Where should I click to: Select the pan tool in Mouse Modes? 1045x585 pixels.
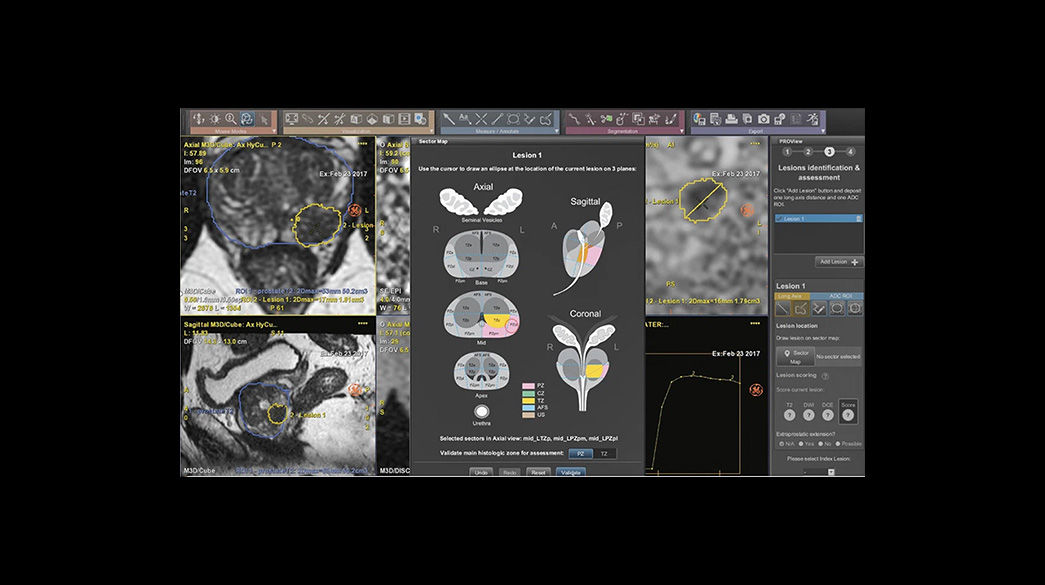[197, 119]
